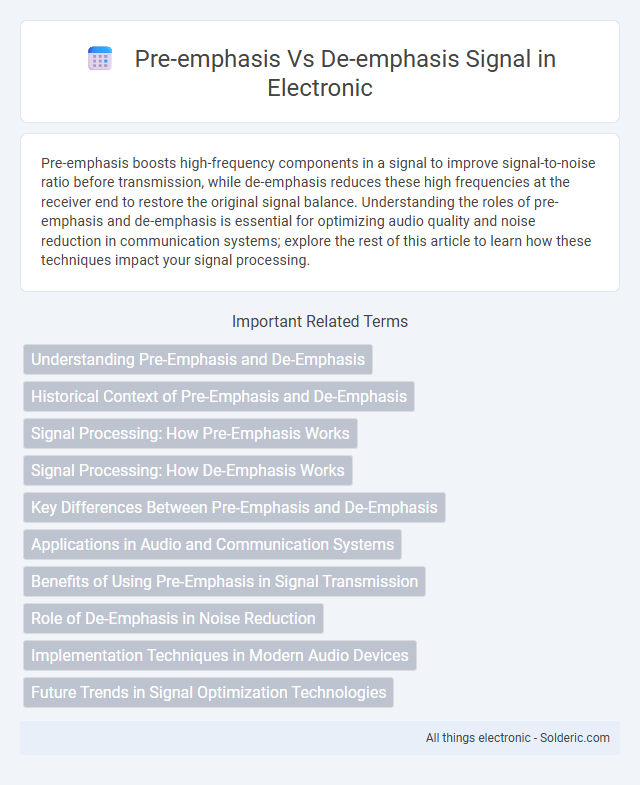Choose Signal Processing: How De-Emphasis Works
Image resolution: width=640 pixels, height=785 pixels.
188,471
